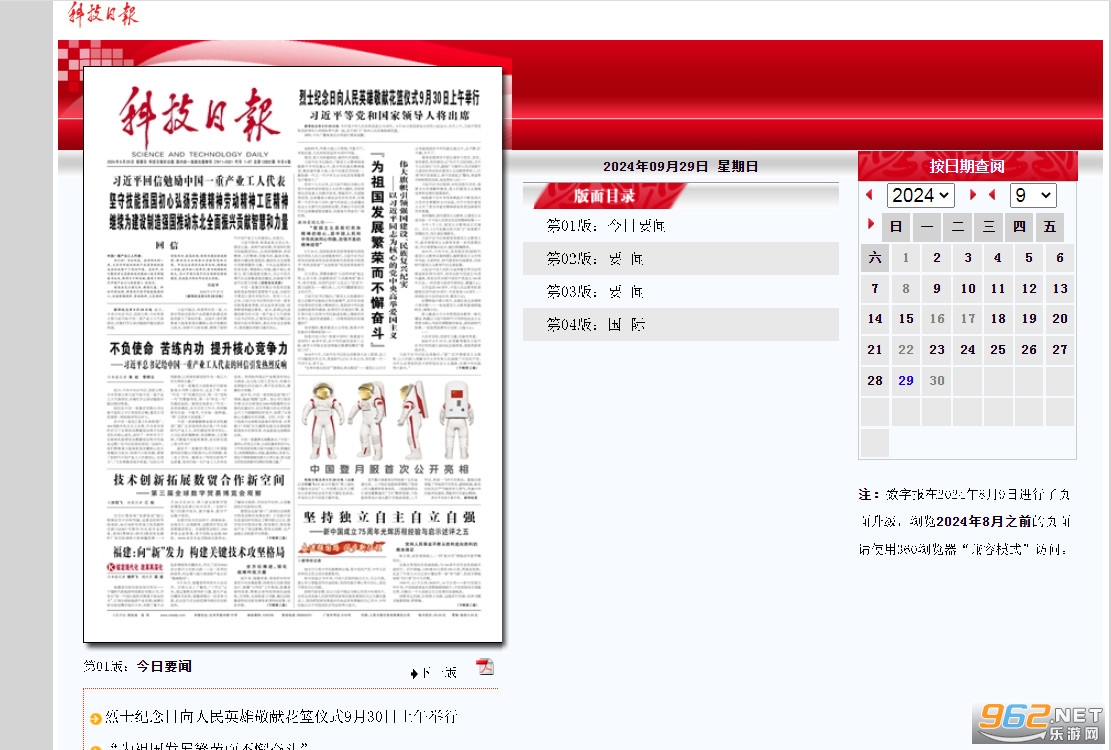Select September 27 in the calendar
1111x750 pixels.
[1060, 350]
